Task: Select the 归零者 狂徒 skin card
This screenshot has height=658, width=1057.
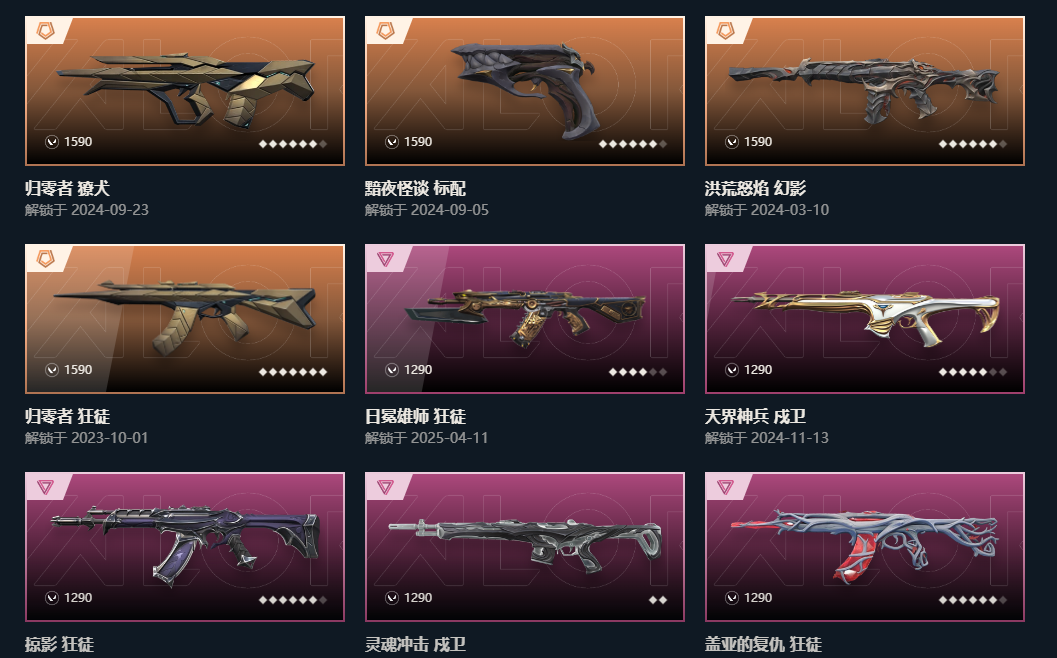Action: [185, 319]
